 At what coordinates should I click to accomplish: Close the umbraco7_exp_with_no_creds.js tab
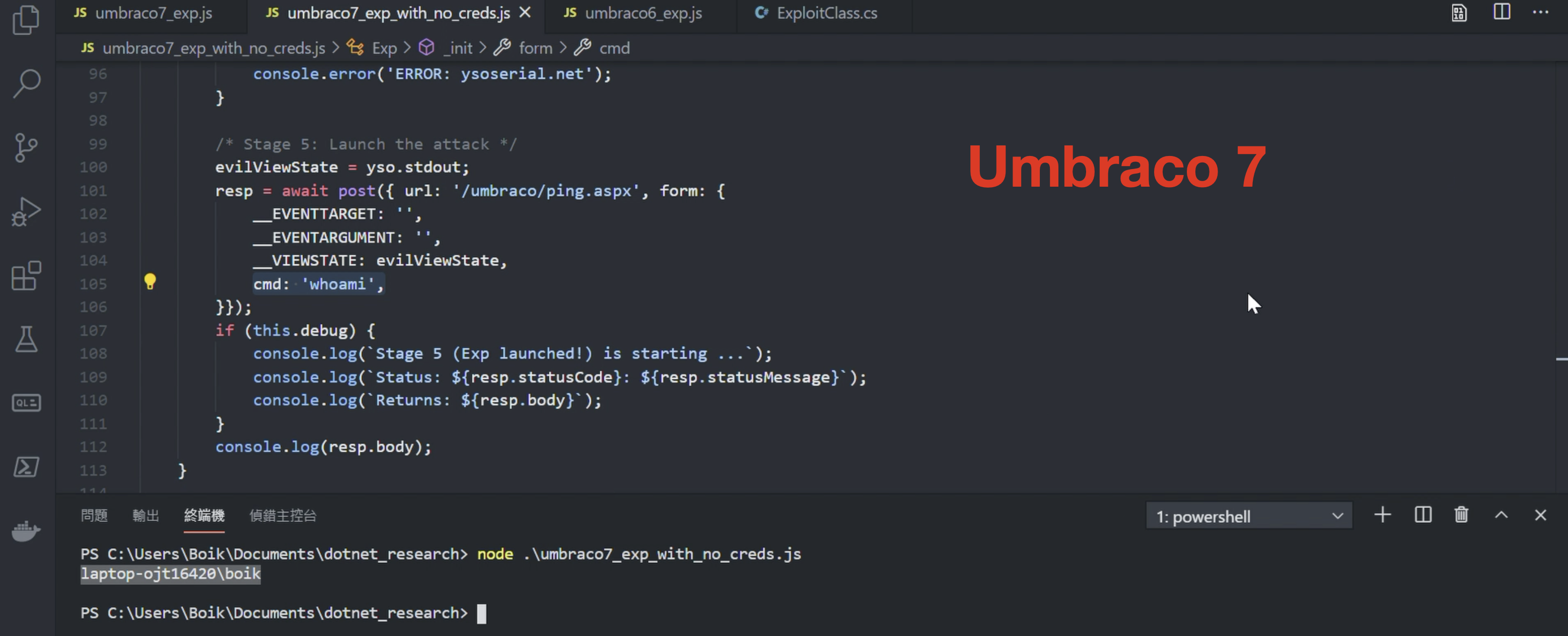pos(525,13)
